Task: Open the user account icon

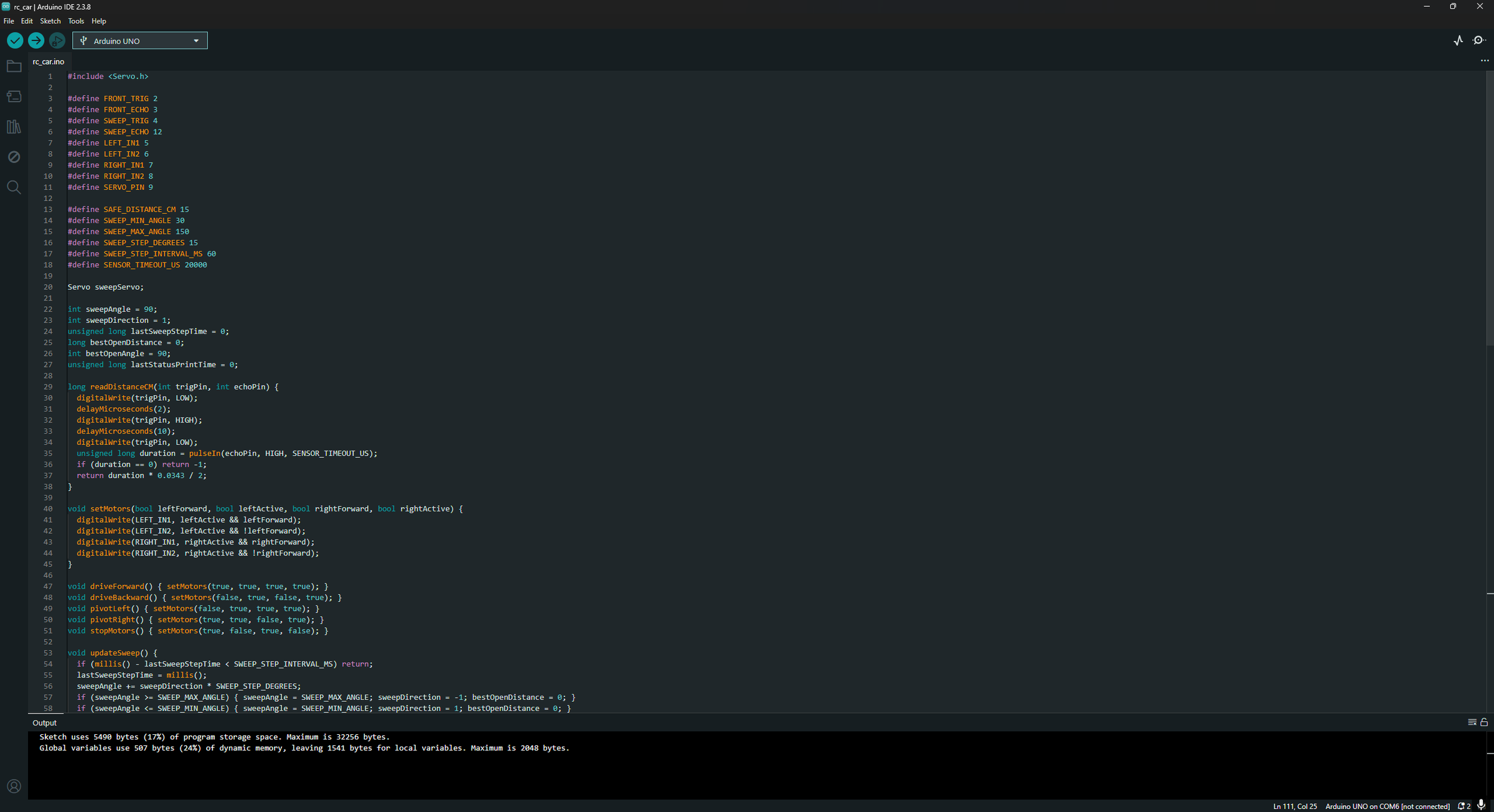Action: 14,786
